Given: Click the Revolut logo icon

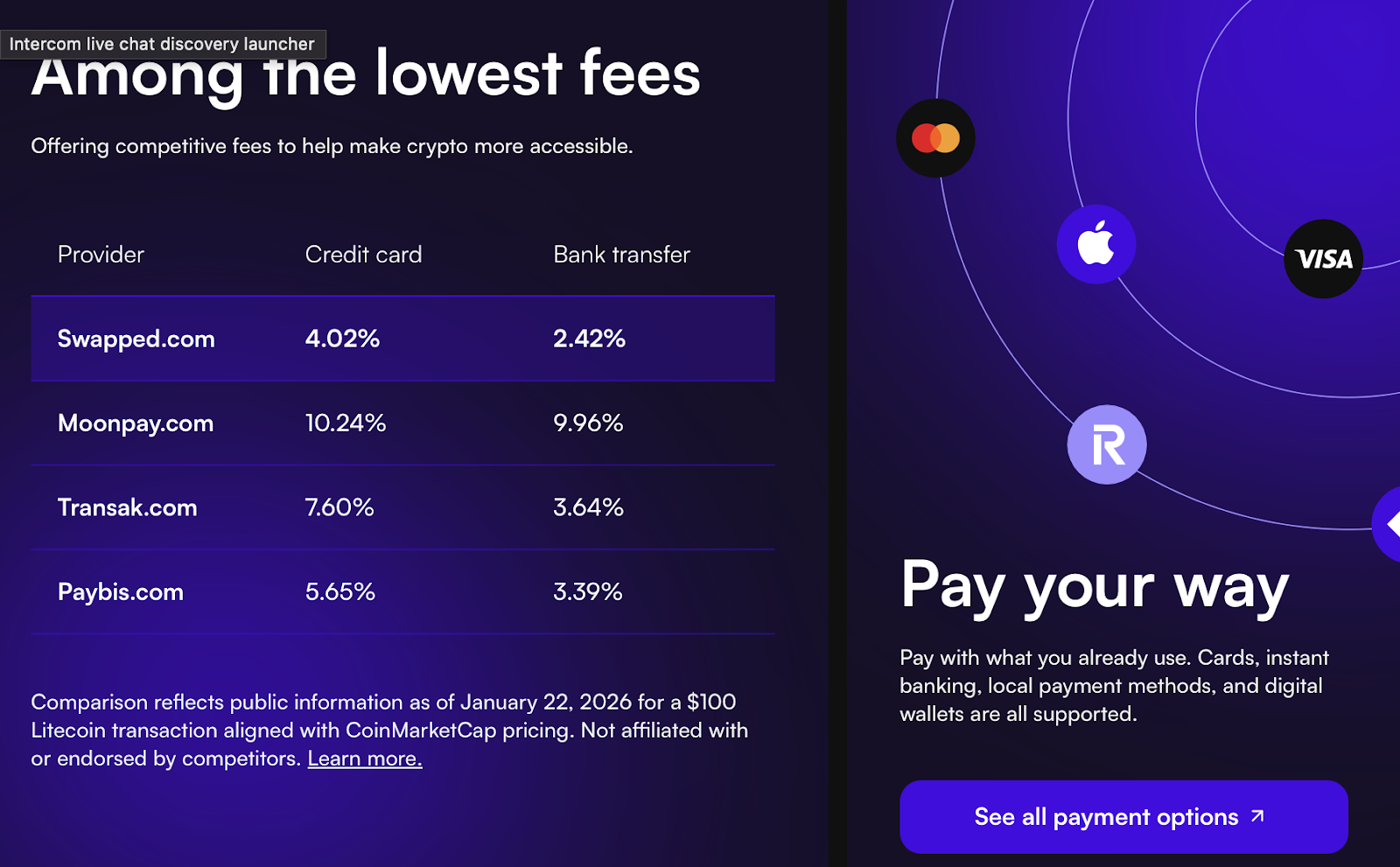Looking at the screenshot, I should [x=1107, y=444].
